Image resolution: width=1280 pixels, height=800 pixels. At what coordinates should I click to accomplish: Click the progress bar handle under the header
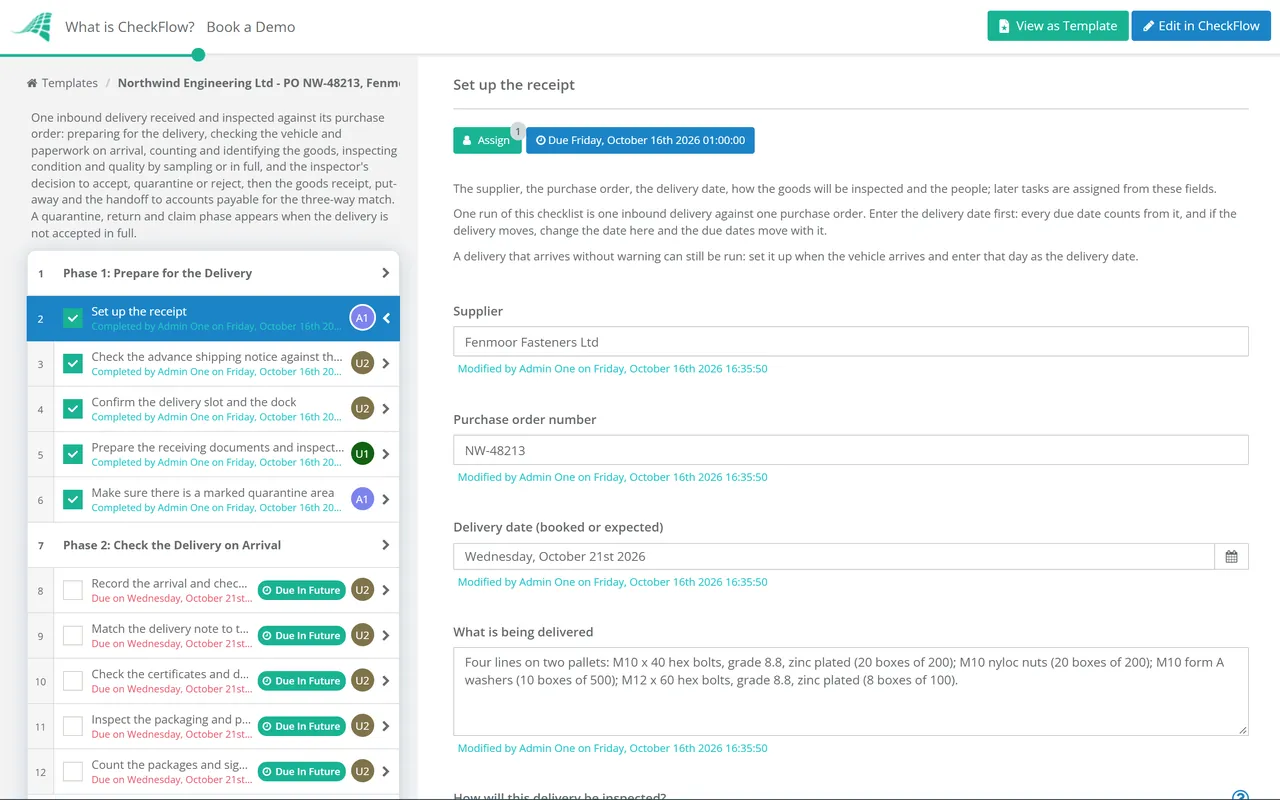click(x=198, y=55)
